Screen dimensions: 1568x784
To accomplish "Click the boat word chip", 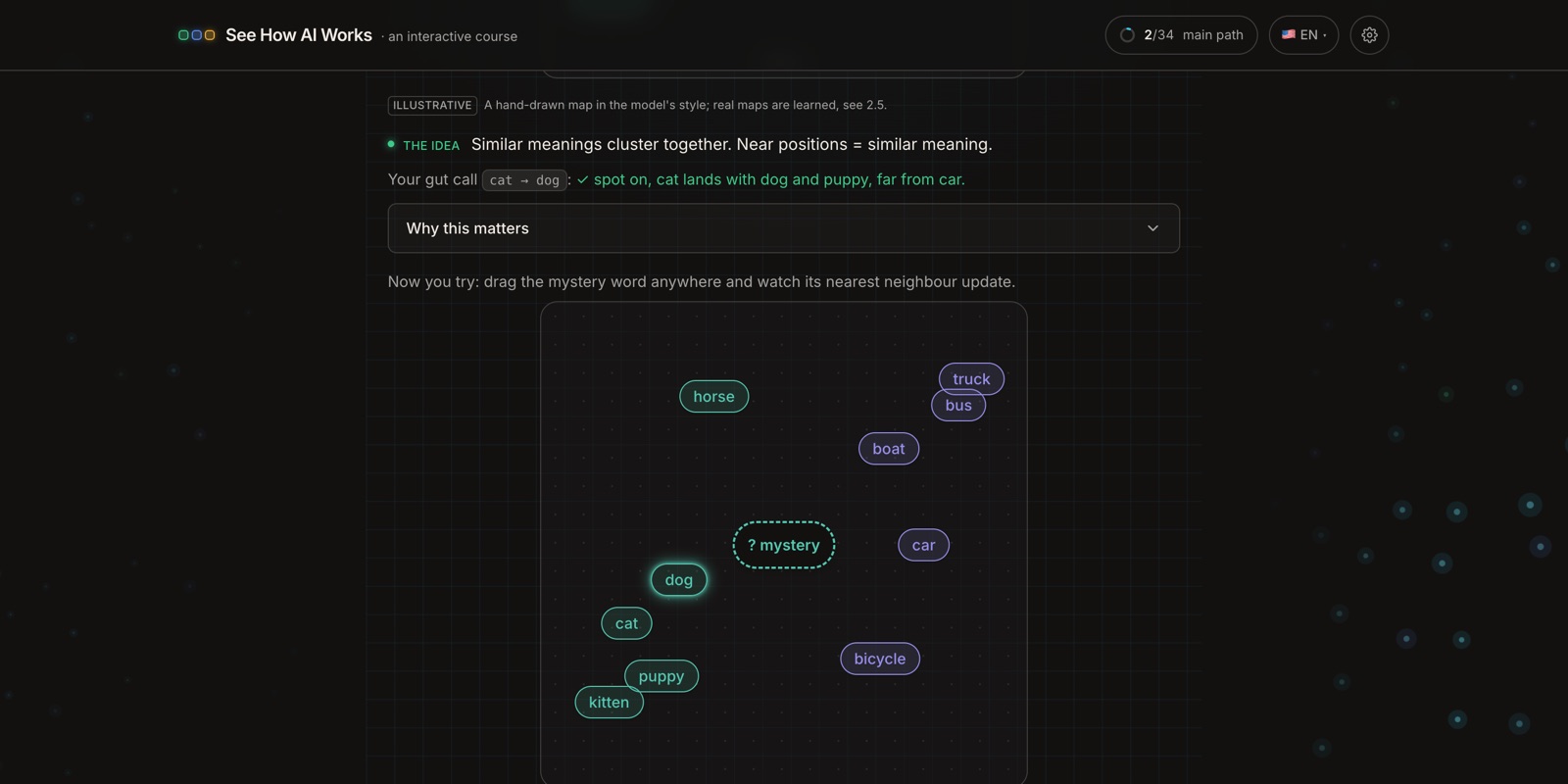I will 889,448.
